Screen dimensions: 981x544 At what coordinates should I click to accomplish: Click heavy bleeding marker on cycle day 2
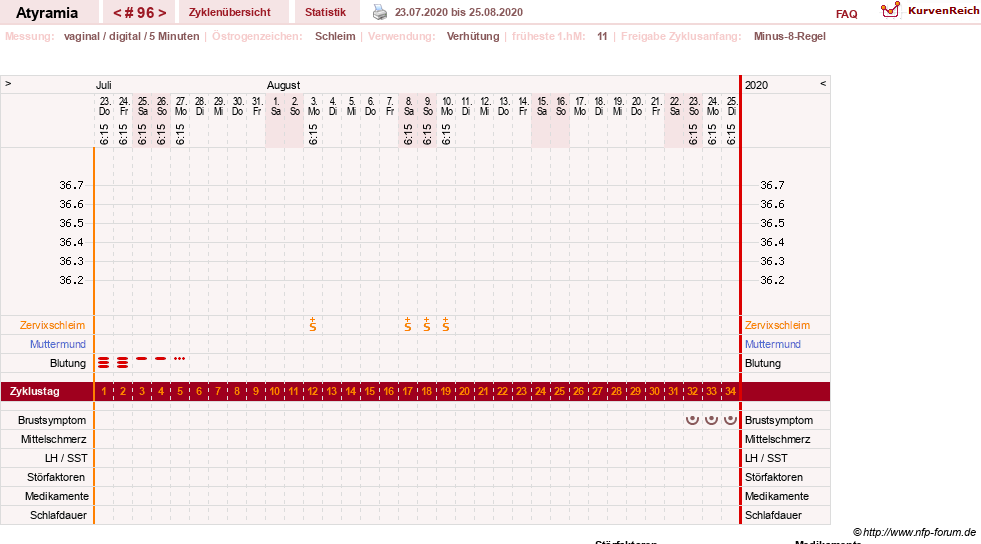(x=123, y=363)
